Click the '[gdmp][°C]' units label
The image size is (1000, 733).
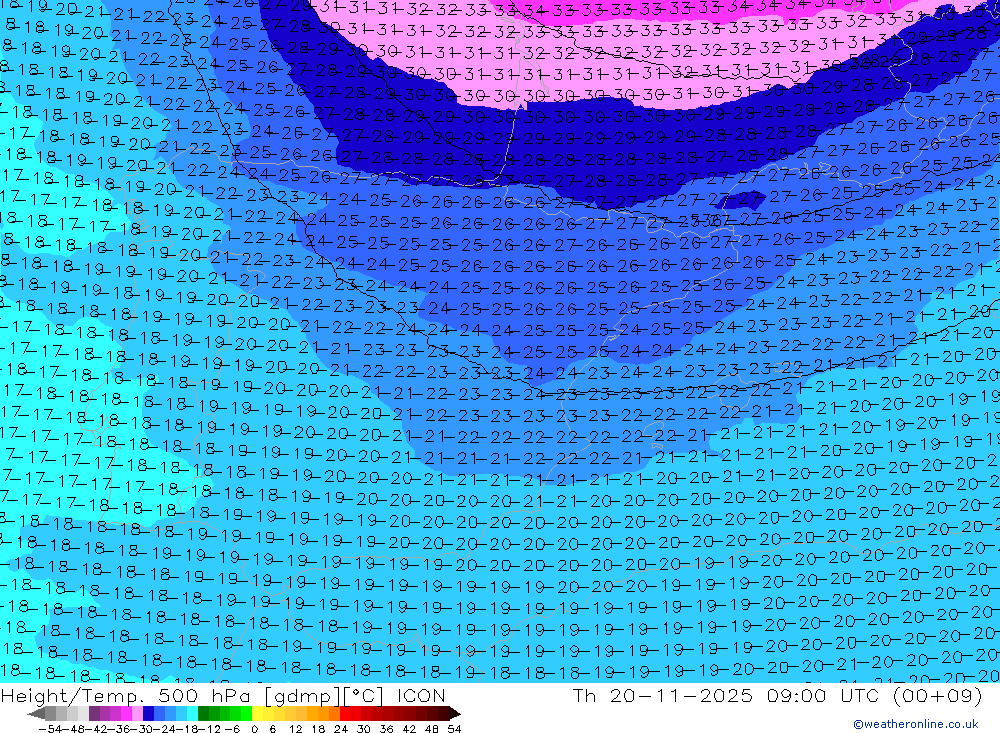coord(323,695)
